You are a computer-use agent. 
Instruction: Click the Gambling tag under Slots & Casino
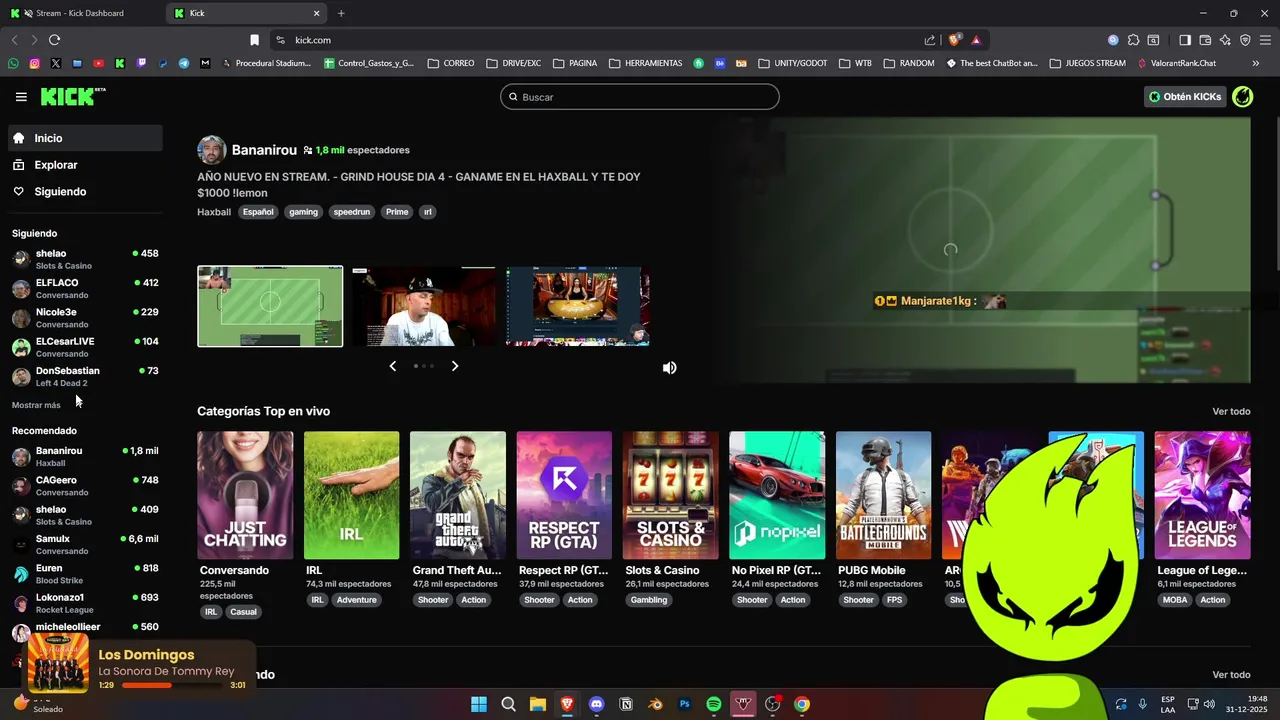tap(649, 600)
